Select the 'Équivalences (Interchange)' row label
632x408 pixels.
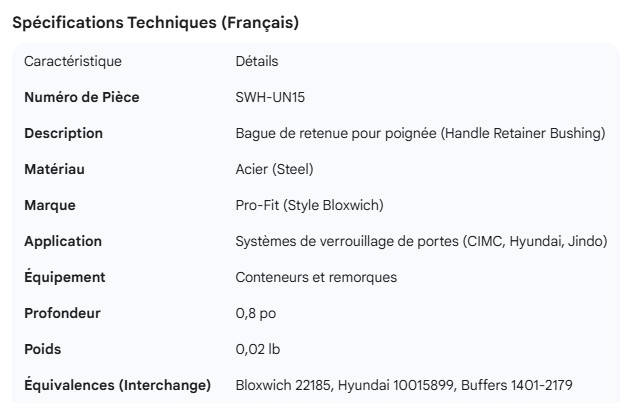point(117,385)
